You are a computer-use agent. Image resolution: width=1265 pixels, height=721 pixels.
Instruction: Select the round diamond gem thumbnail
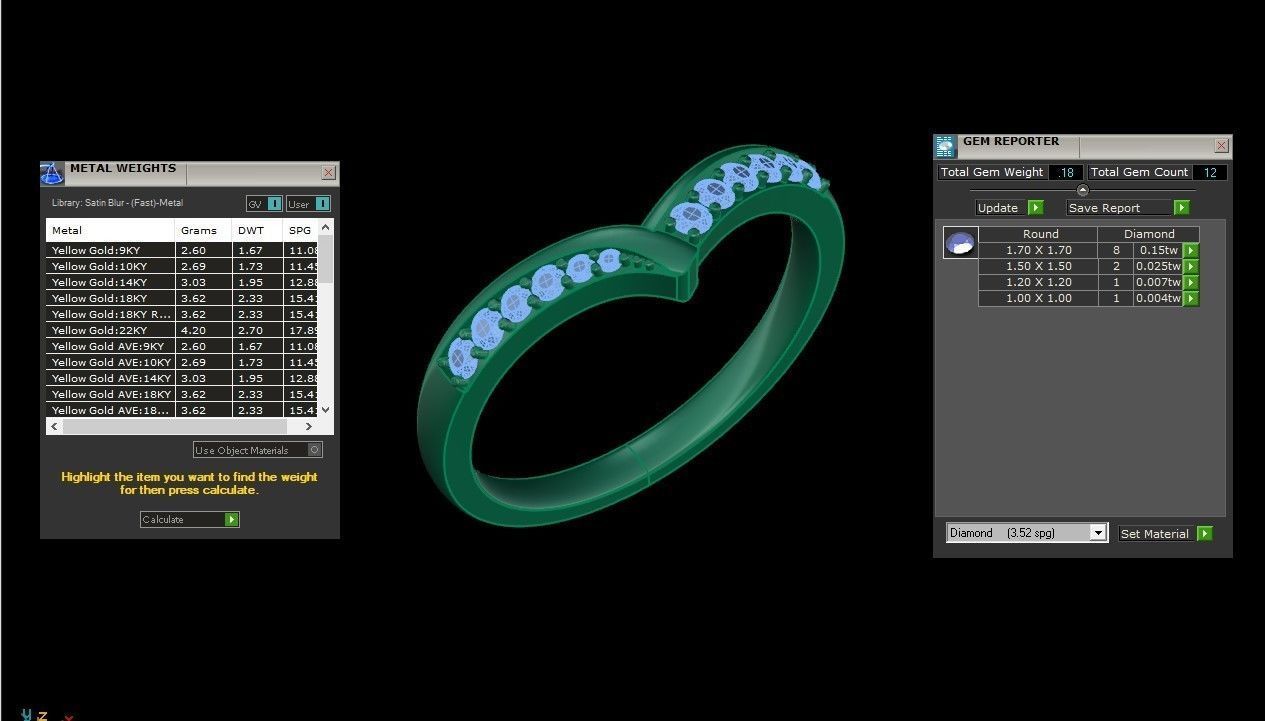click(960, 242)
